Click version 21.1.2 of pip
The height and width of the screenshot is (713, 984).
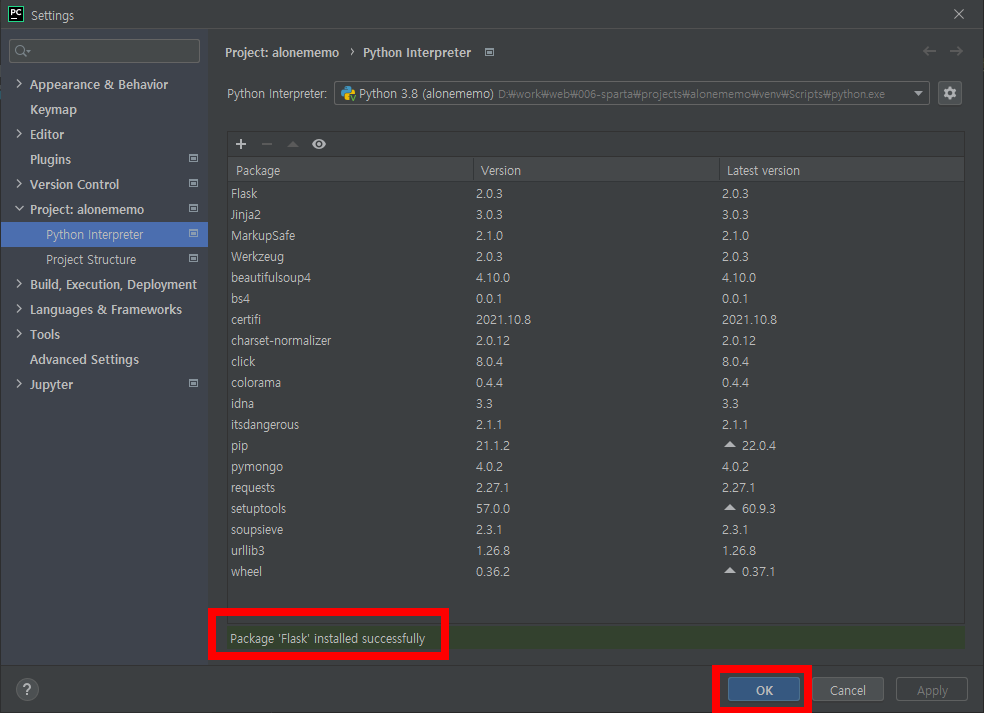[x=493, y=446]
